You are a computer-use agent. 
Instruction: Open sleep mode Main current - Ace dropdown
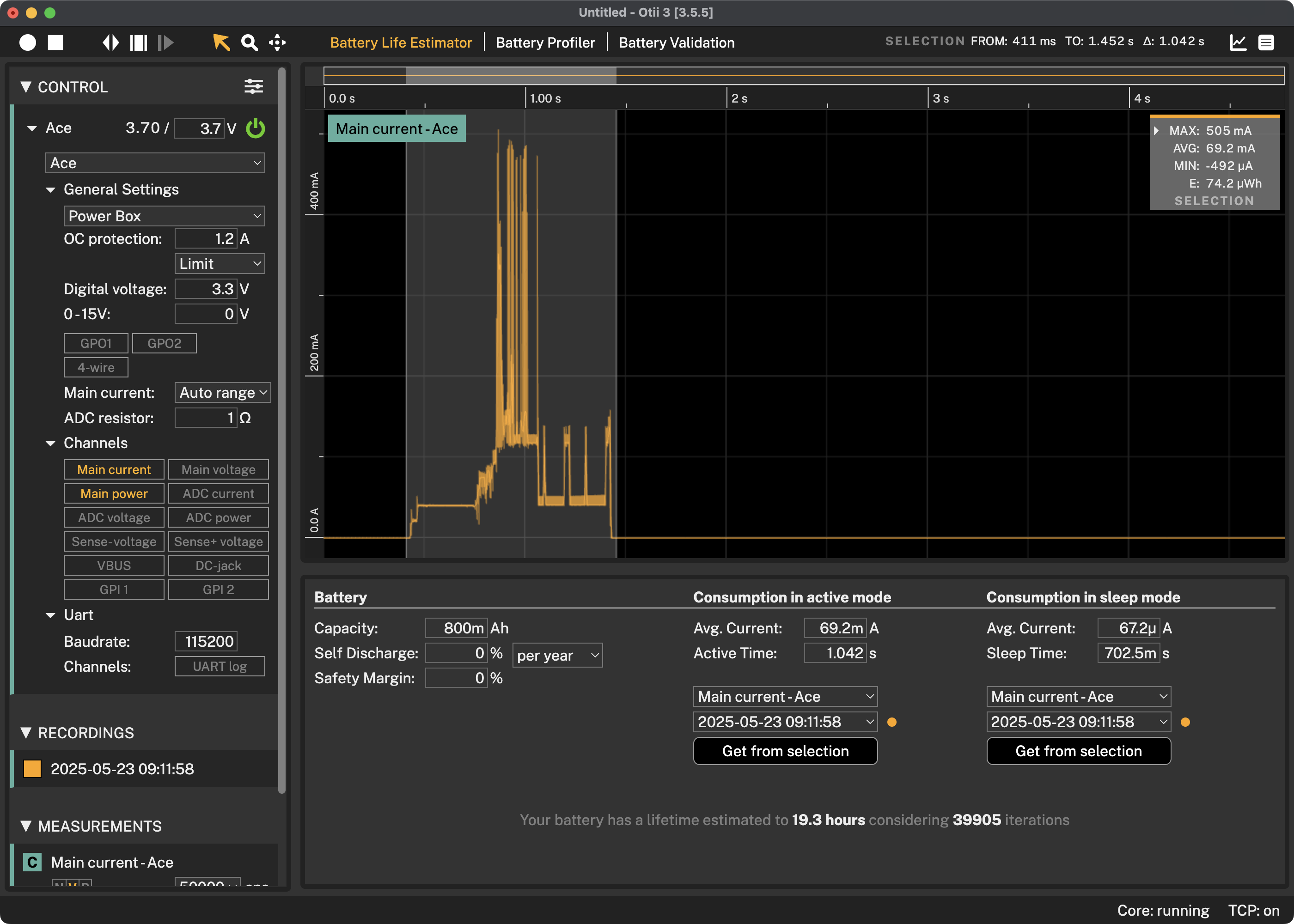click(1078, 696)
